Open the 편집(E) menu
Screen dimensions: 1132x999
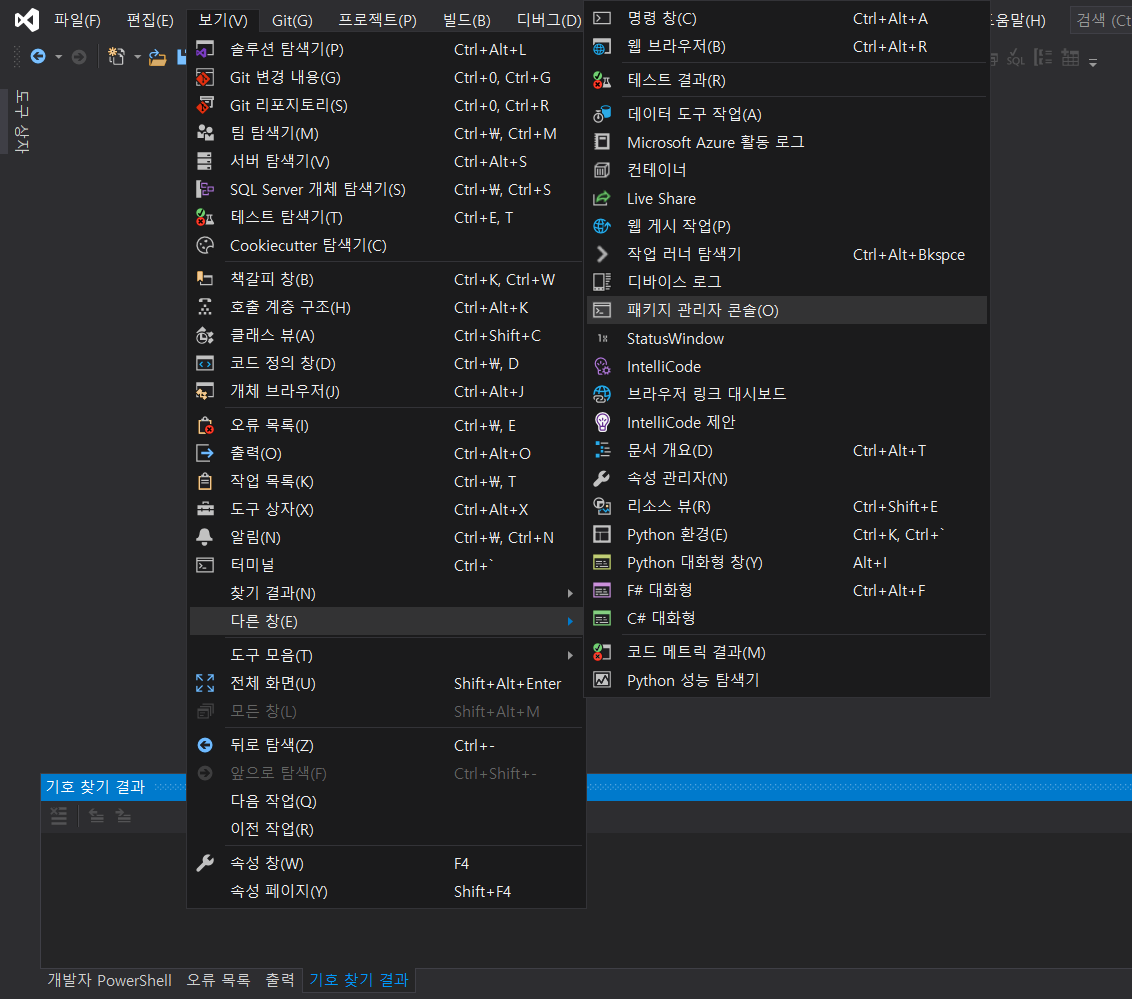pos(150,20)
